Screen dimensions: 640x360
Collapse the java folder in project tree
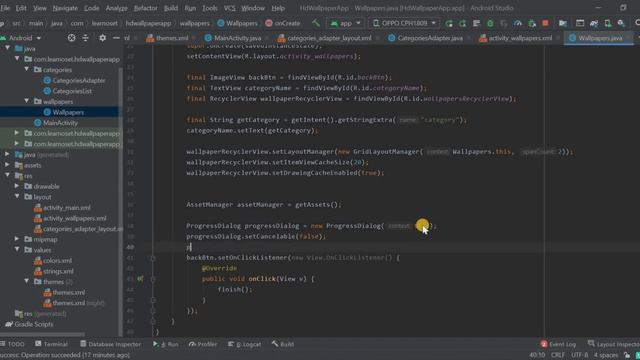[x=7, y=48]
